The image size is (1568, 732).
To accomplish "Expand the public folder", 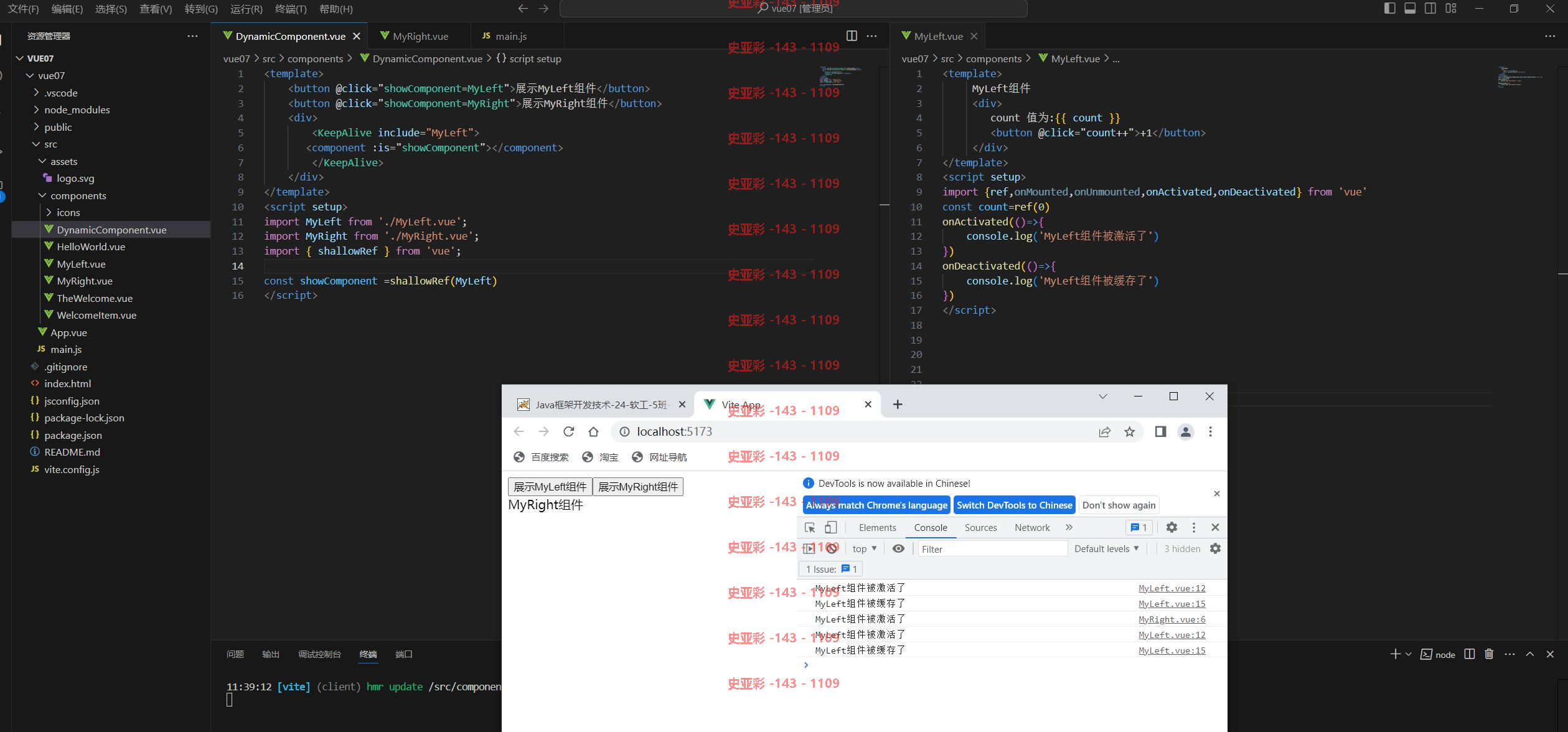I will pos(36,127).
